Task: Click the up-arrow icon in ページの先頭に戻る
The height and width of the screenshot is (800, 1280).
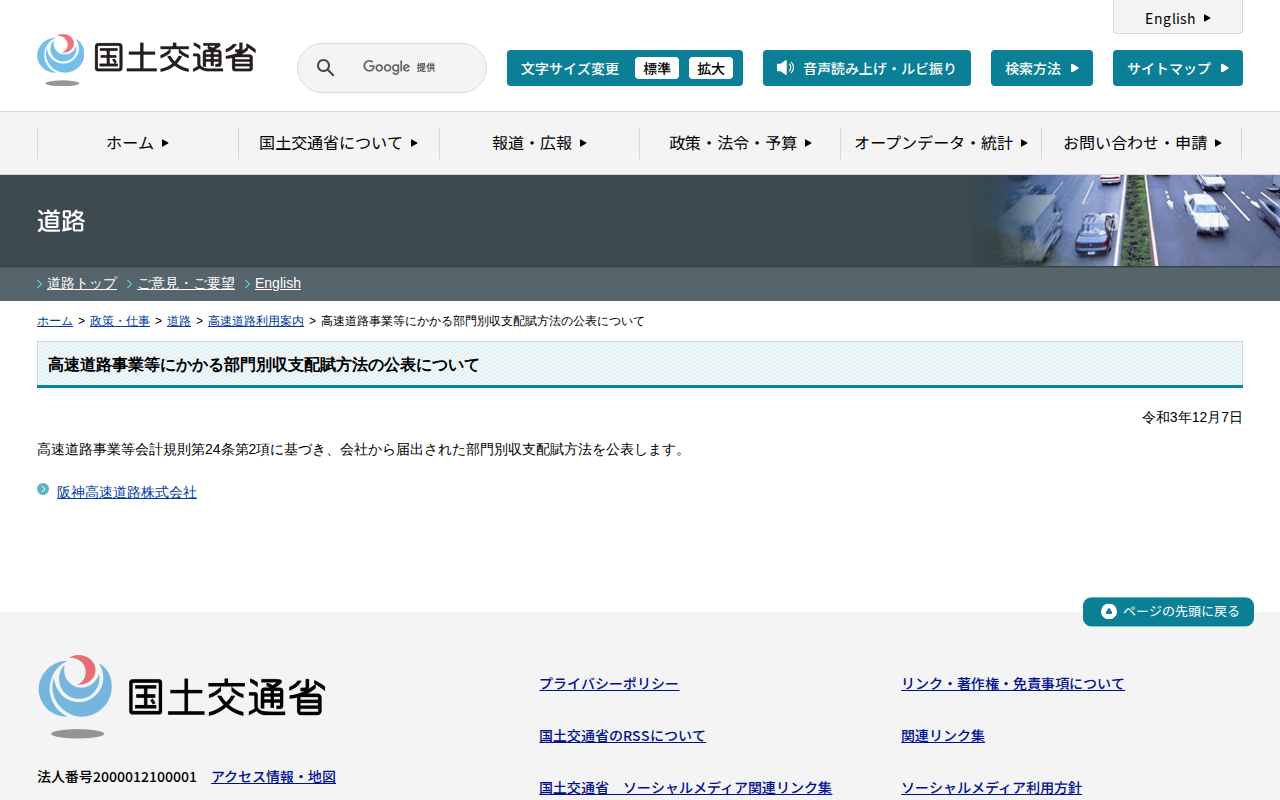Action: coord(1108,612)
